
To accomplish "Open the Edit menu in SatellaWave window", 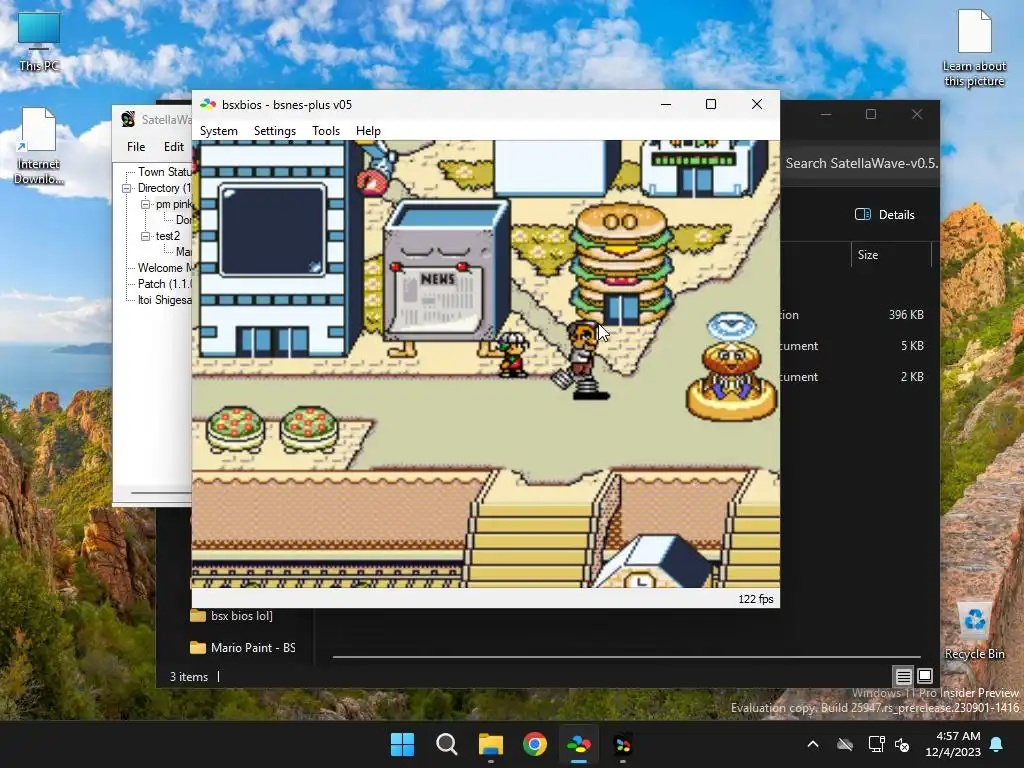I will click(173, 147).
